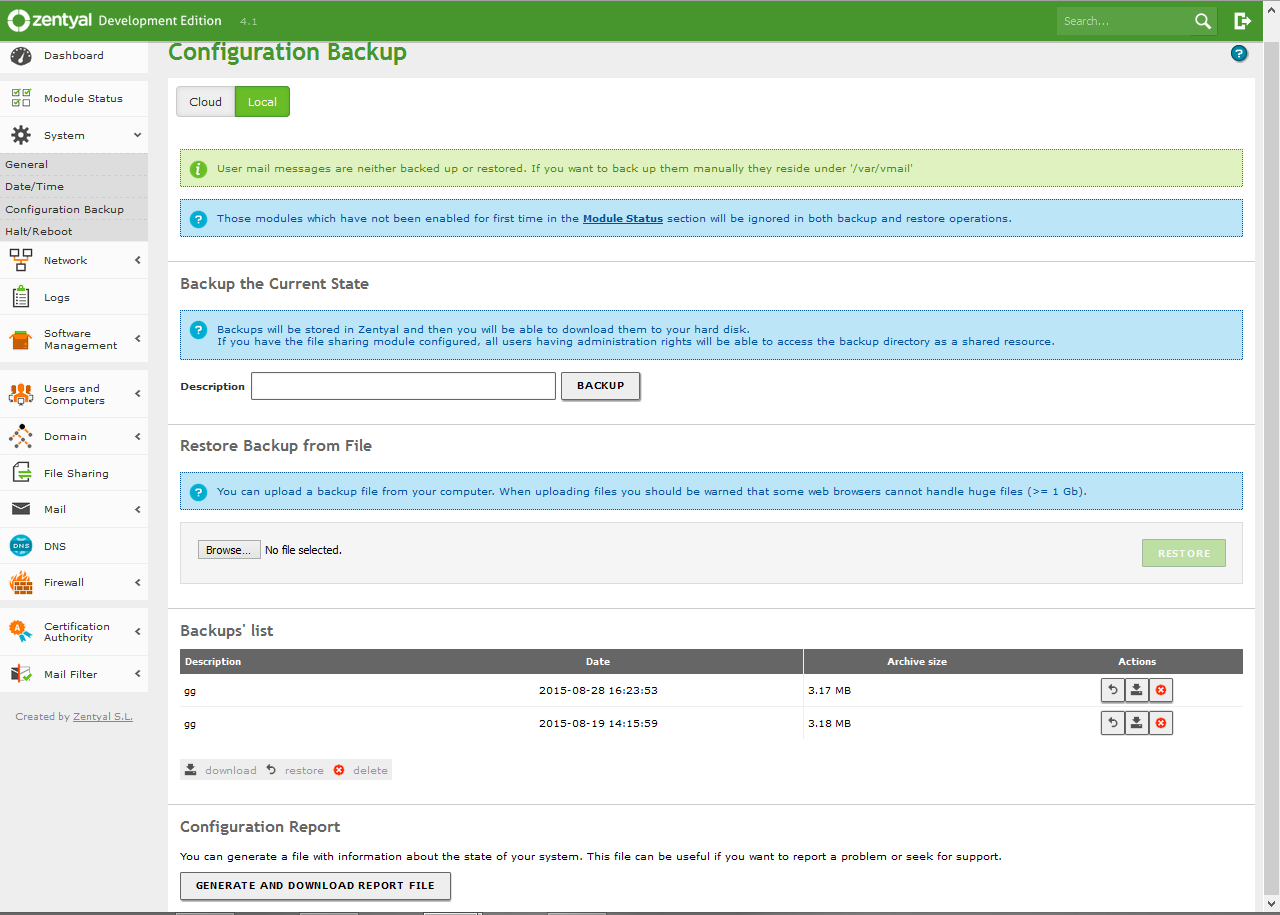
Task: Open the Dashboard gauge icon
Action: (21, 56)
